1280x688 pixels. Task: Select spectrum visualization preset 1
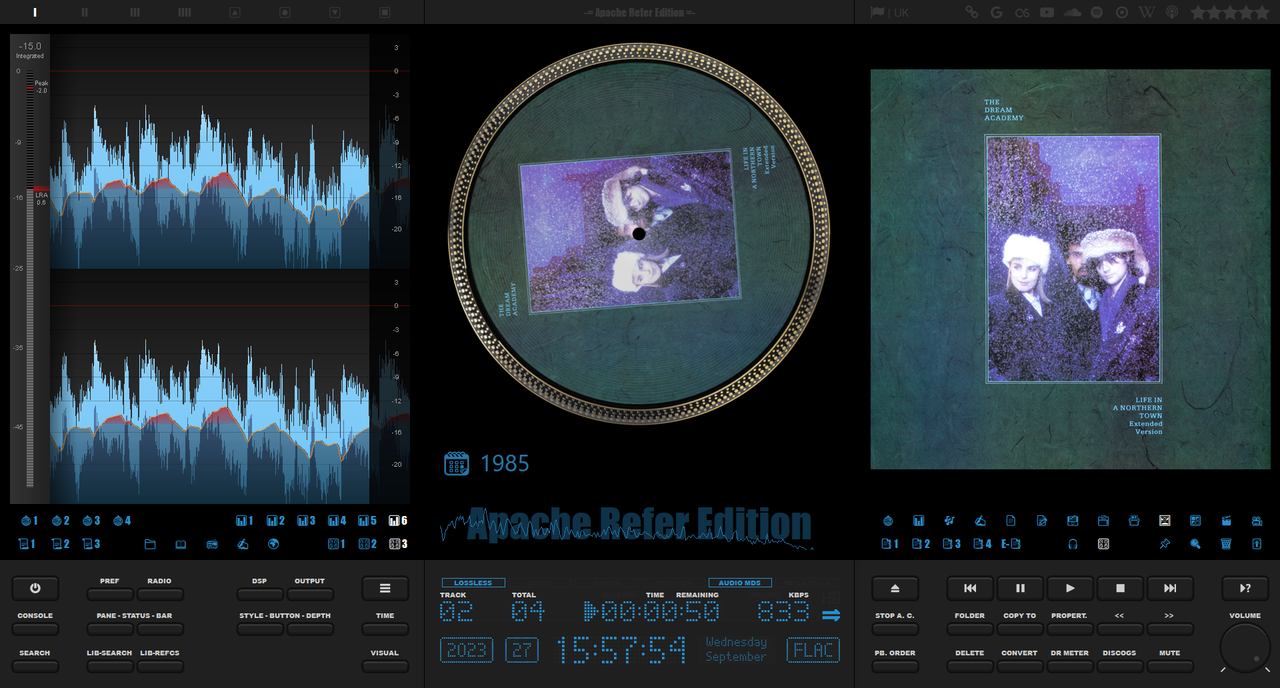245,520
